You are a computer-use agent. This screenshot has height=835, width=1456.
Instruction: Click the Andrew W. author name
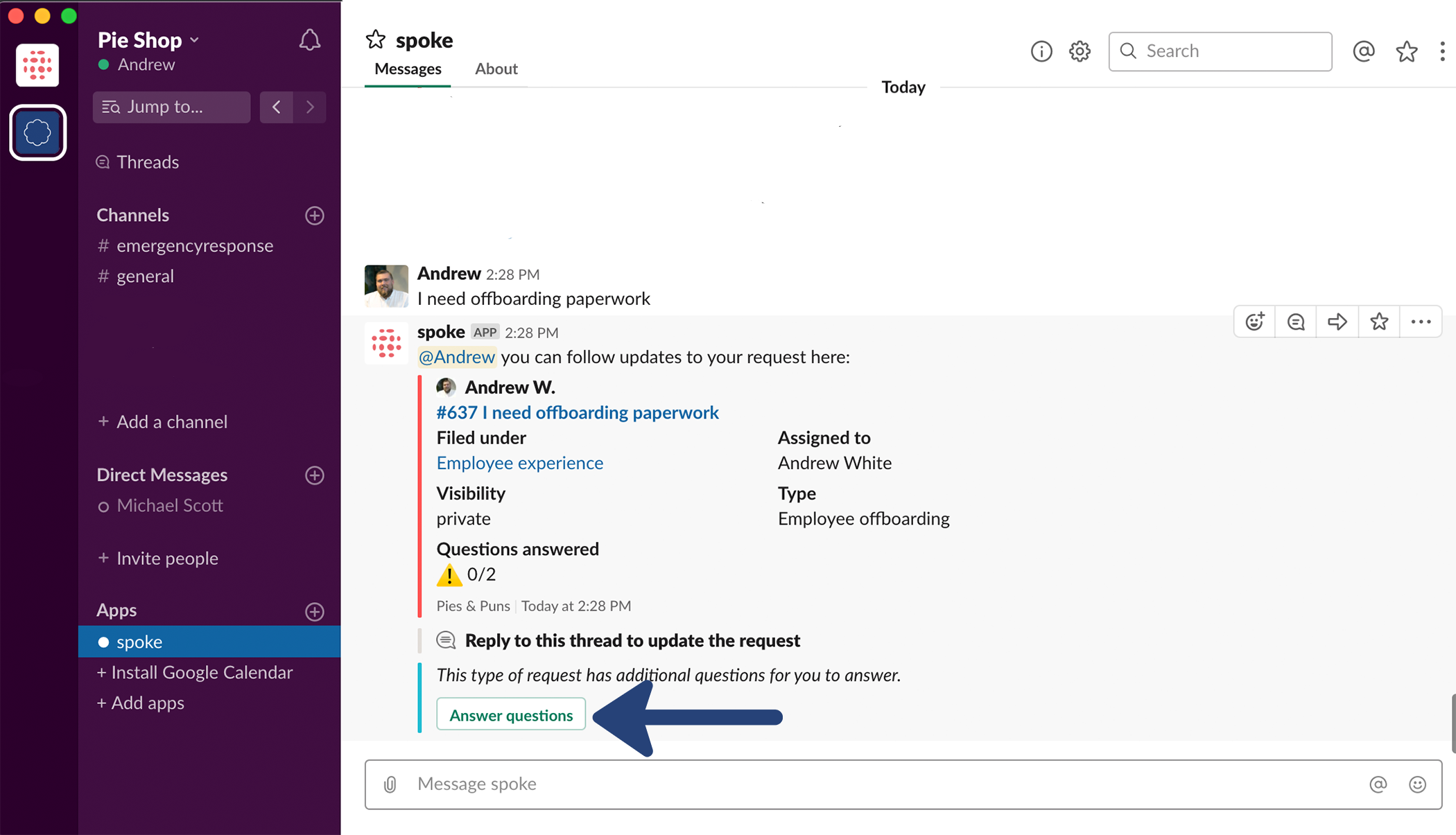[510, 387]
